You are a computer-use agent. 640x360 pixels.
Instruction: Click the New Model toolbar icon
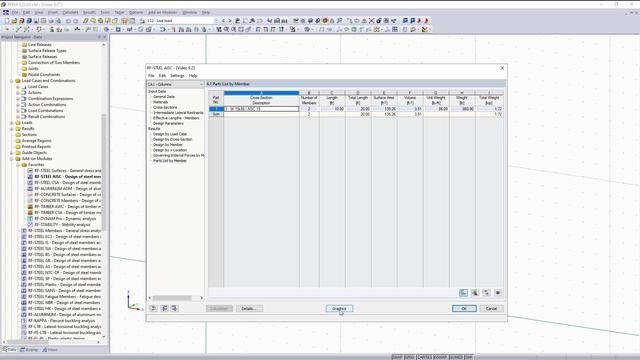7,20
